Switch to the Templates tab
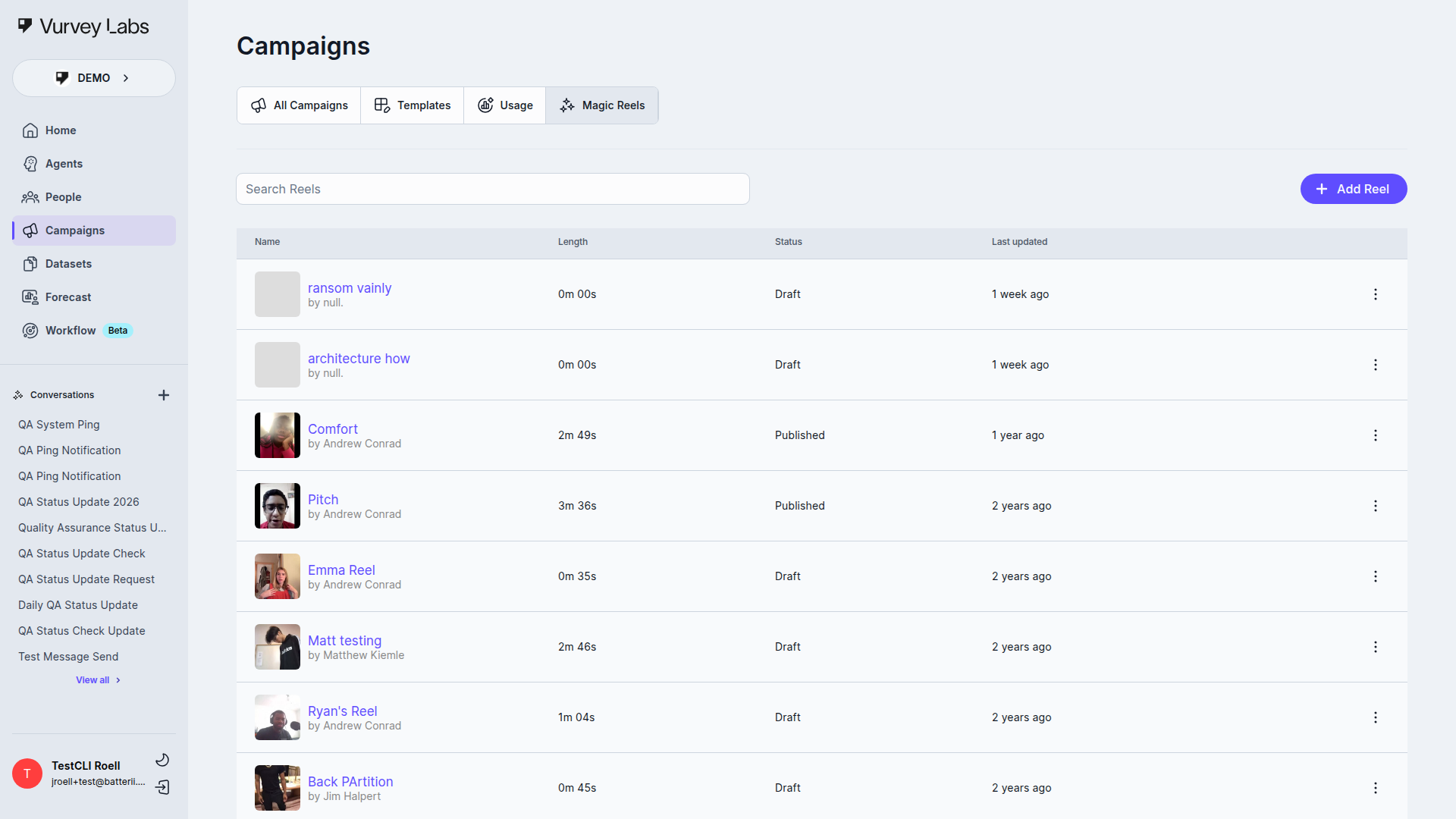Viewport: 1456px width, 819px height. [412, 105]
